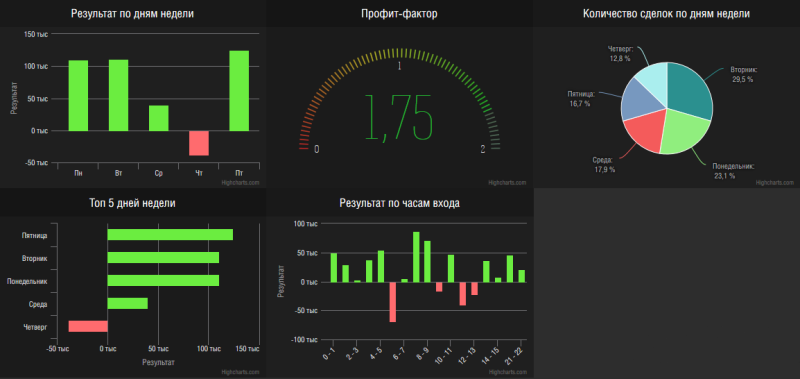
Task: Click the largest red bar in hourly chart
Action: (392, 302)
